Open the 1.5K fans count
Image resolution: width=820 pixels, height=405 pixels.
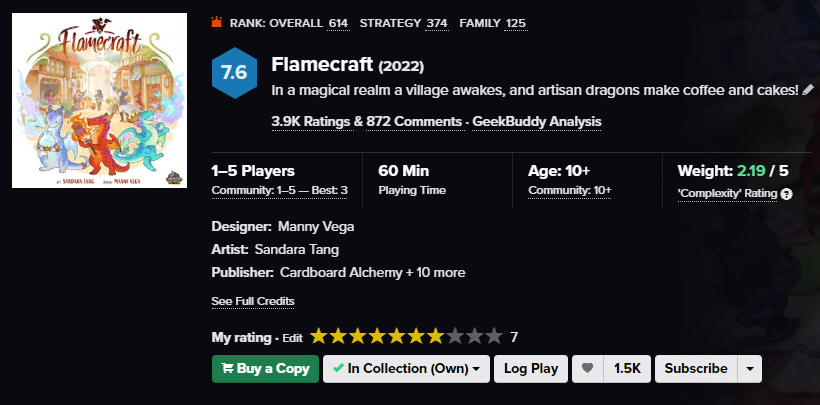[x=627, y=368]
